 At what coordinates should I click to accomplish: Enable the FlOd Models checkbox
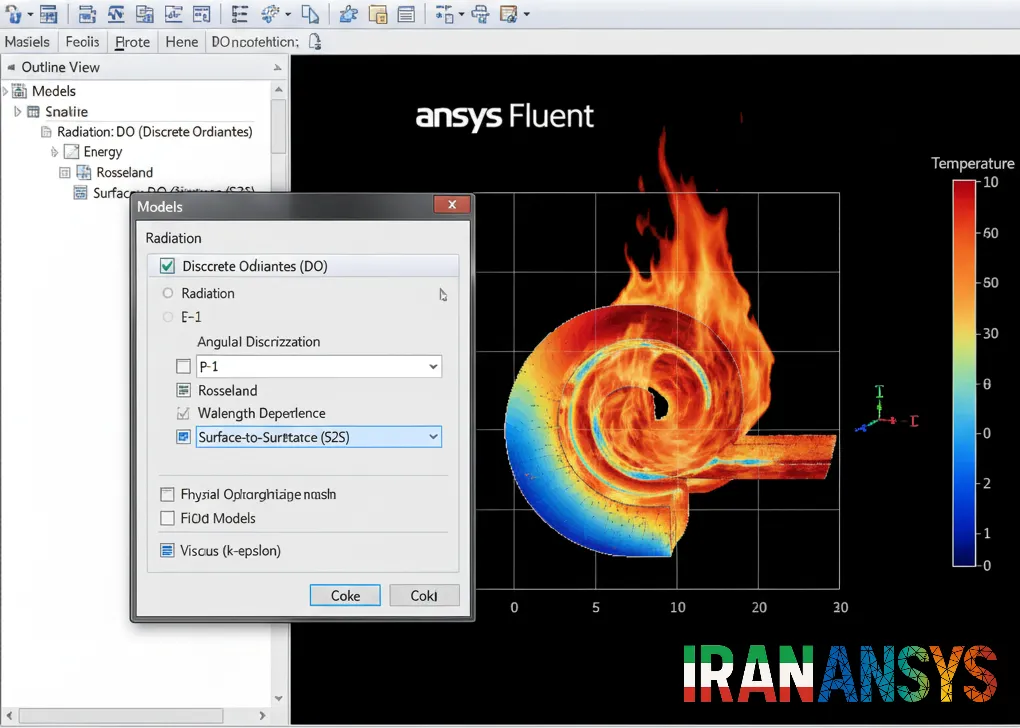(x=167, y=518)
